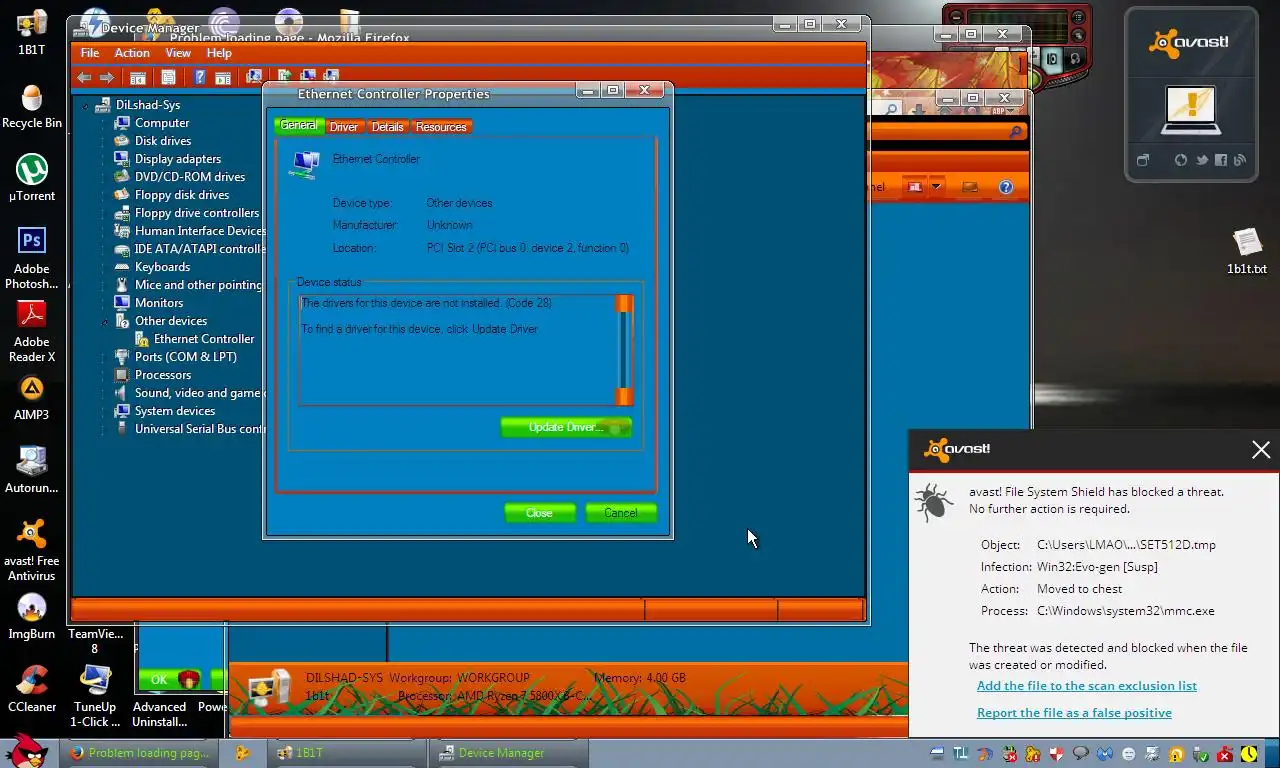Click device status scrollbar down arrow
This screenshot has width=1280, height=768.
(x=624, y=397)
